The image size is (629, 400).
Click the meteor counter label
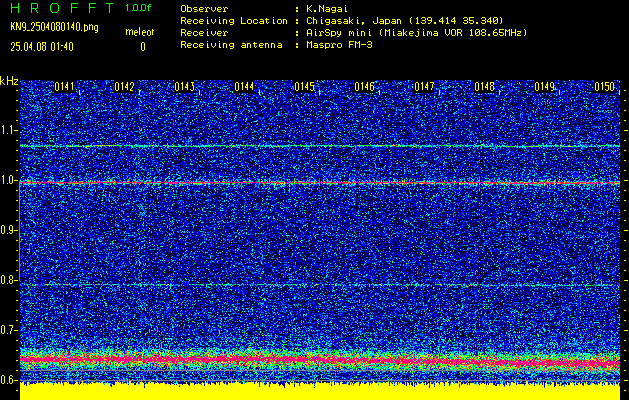pos(140,32)
